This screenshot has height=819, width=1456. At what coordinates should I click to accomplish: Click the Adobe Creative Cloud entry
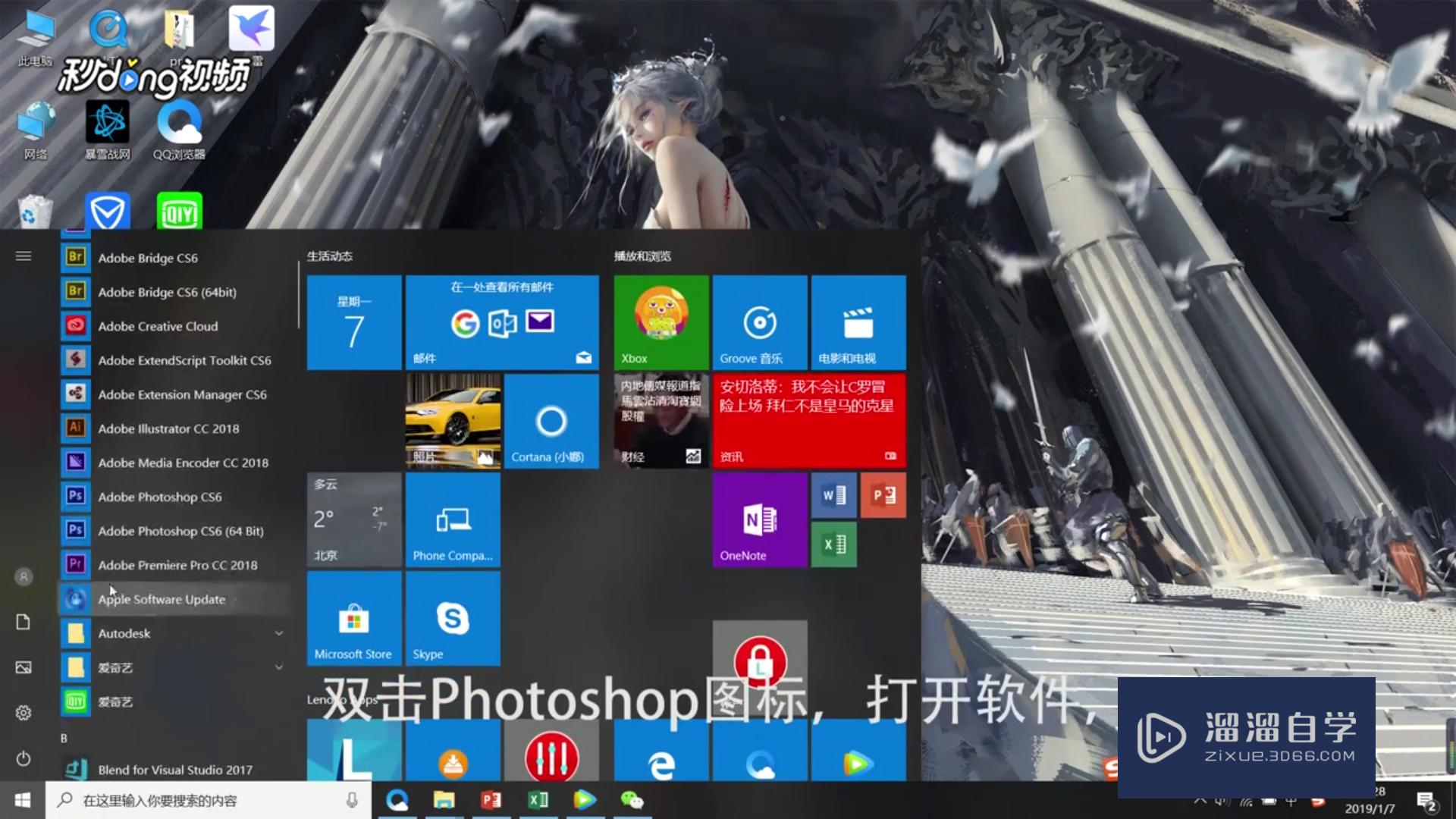(x=158, y=326)
